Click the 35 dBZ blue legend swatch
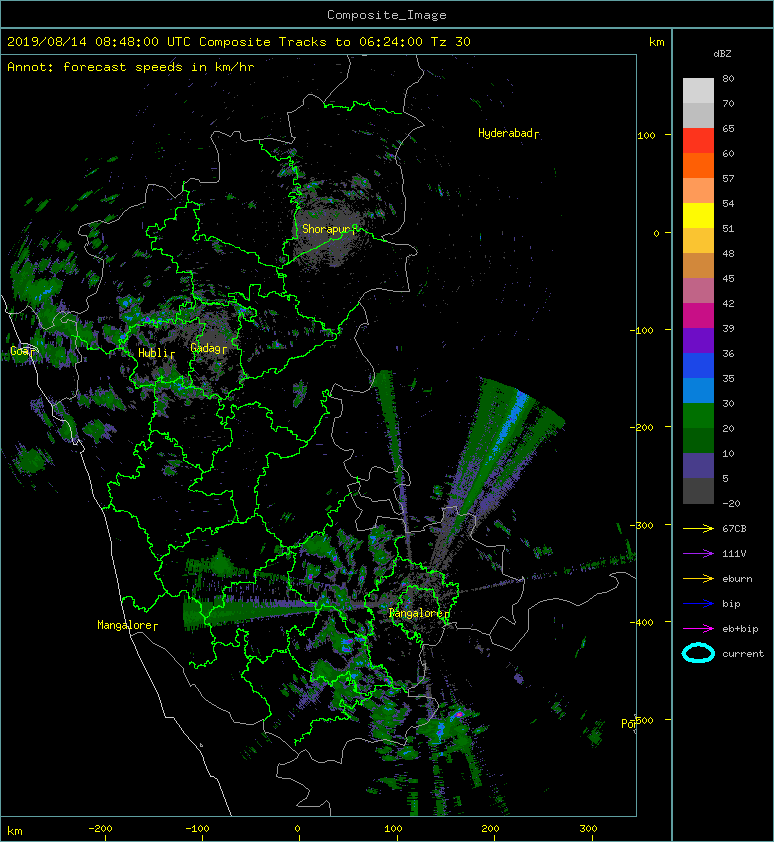 tap(698, 390)
